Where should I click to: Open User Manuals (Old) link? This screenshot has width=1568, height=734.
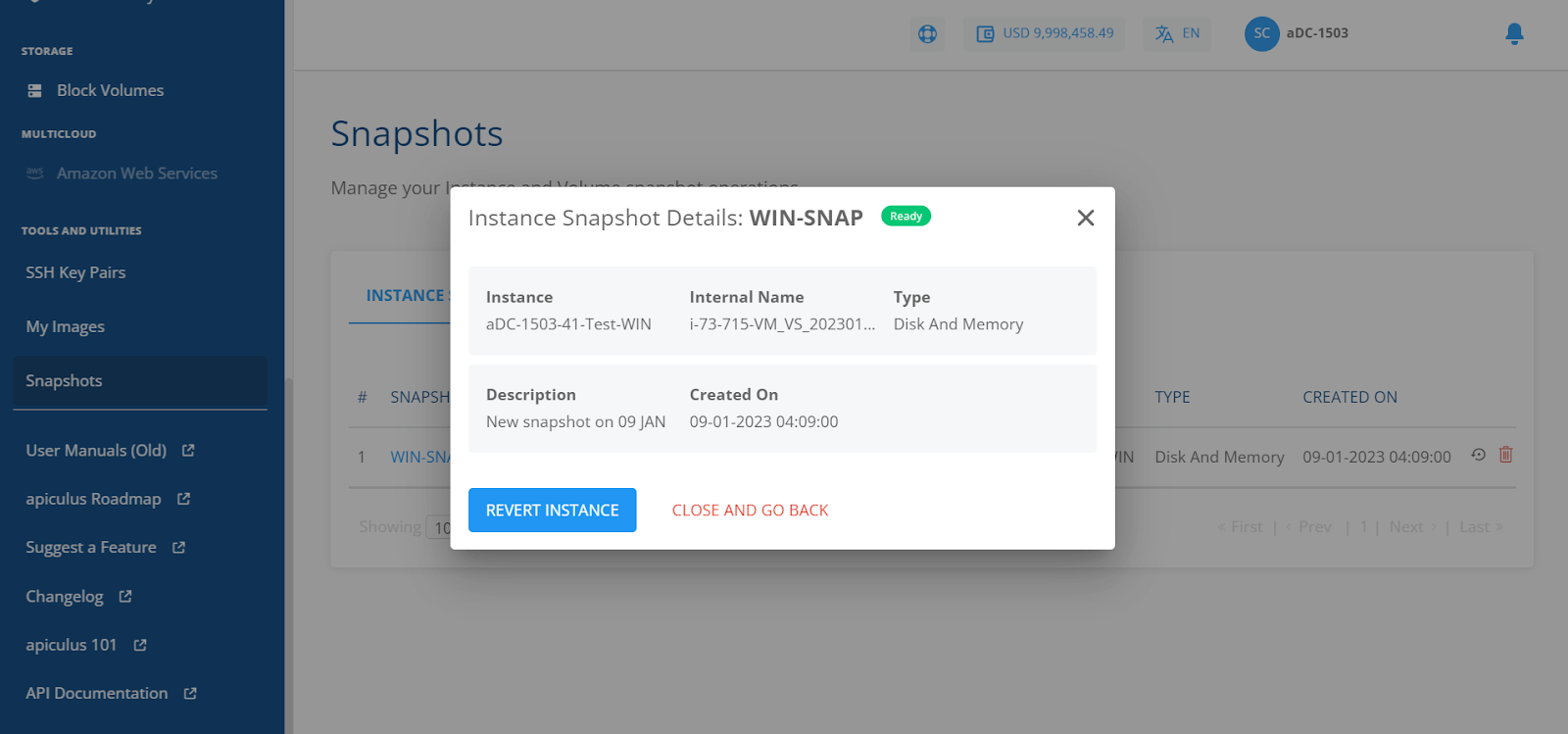pos(96,451)
